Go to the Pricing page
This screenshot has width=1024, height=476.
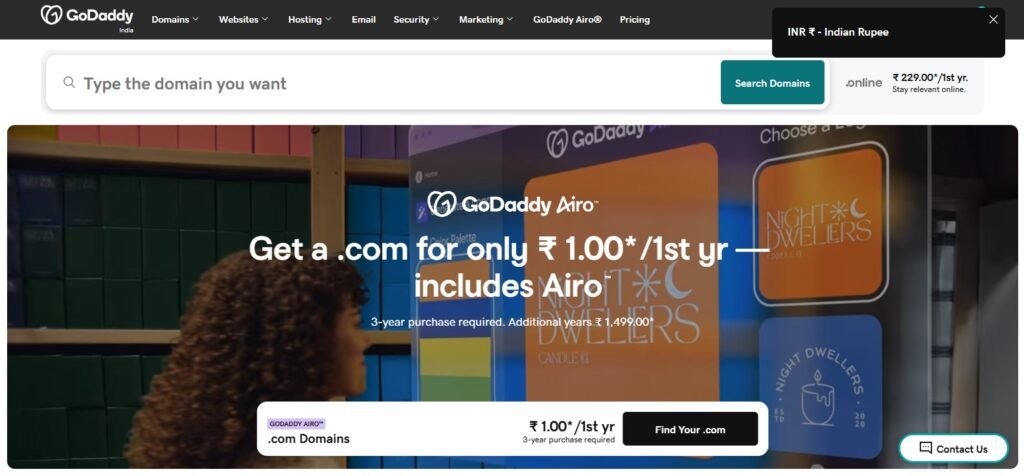pyautogui.click(x=635, y=20)
